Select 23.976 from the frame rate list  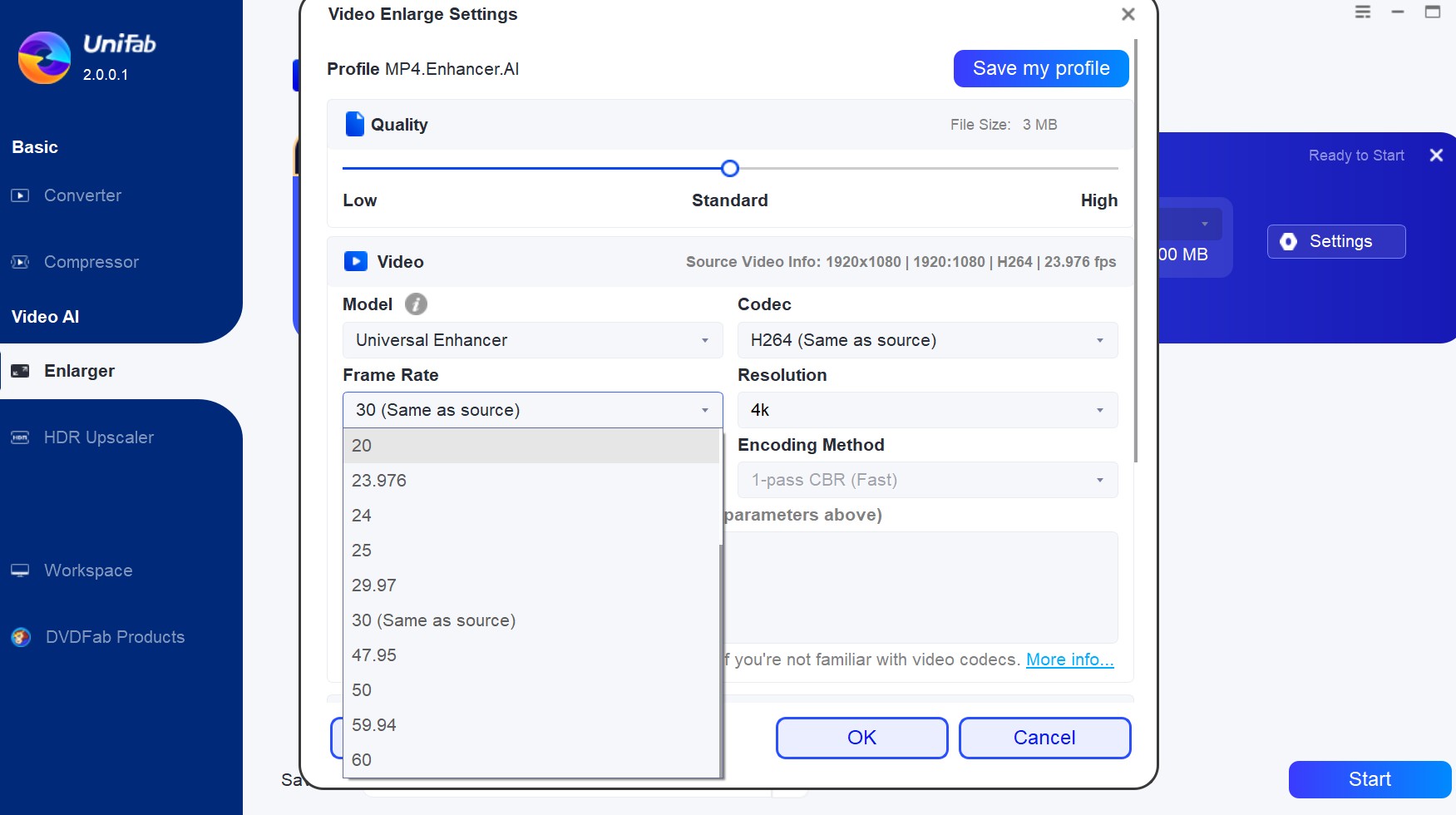point(379,480)
